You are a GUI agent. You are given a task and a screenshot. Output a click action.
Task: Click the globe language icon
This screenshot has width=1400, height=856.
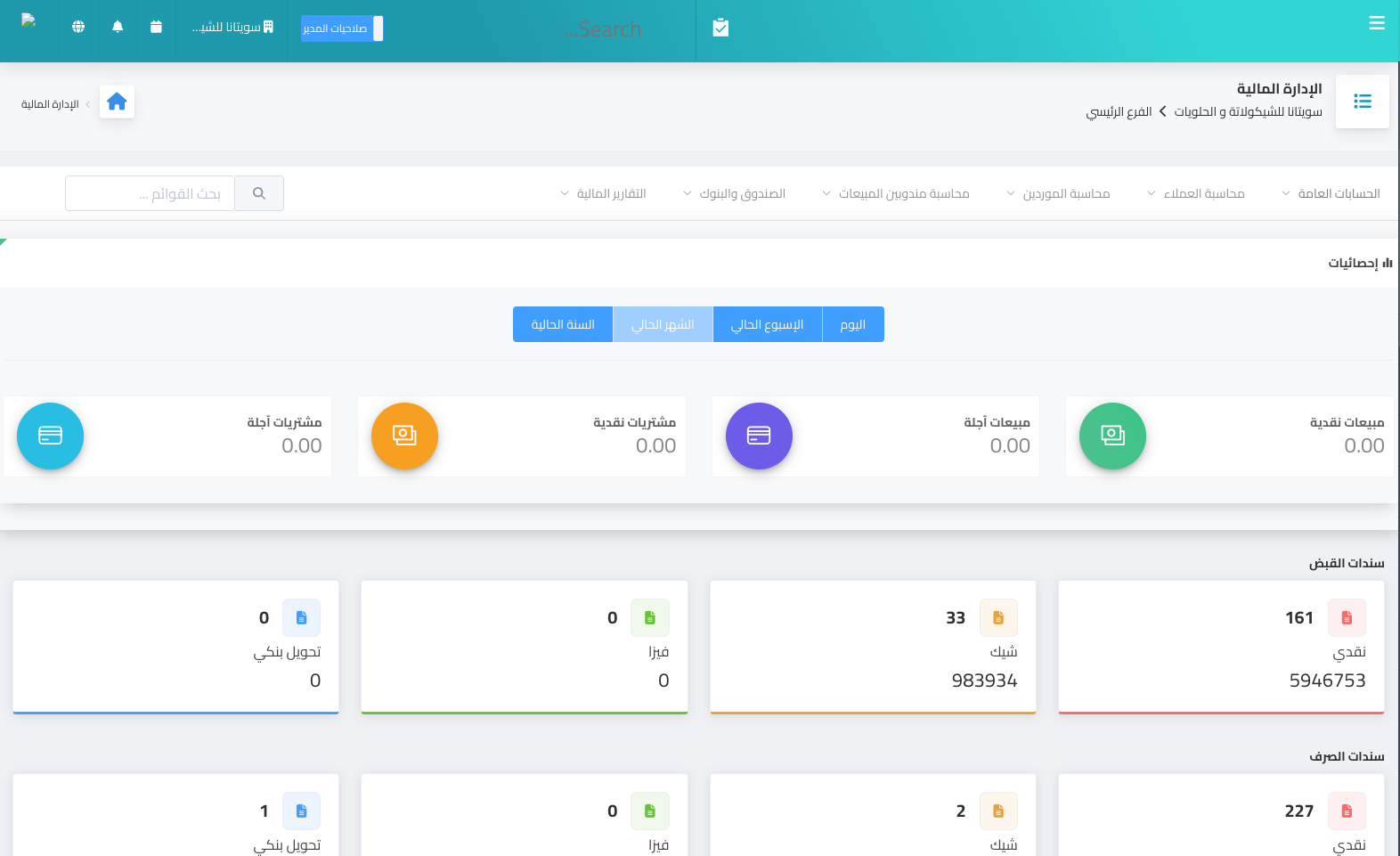coord(78,27)
